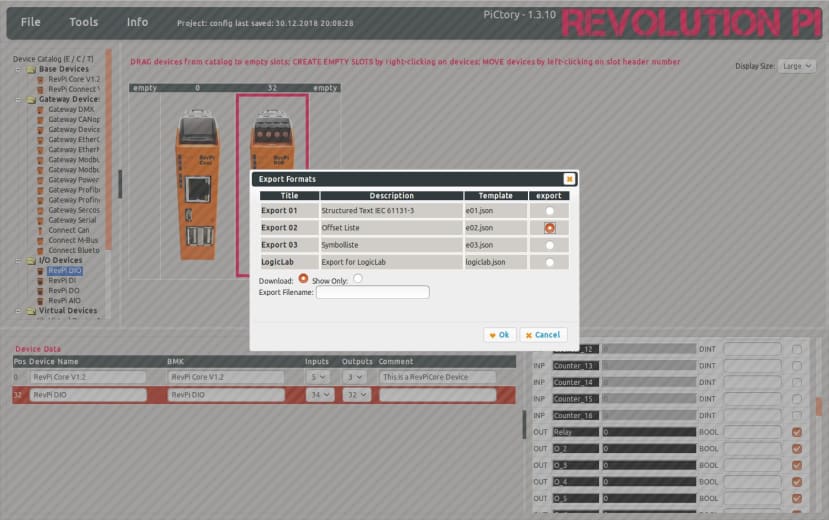Open Inputs dropdown for RevPi DIO row
The image size is (829, 520).
click(320, 395)
